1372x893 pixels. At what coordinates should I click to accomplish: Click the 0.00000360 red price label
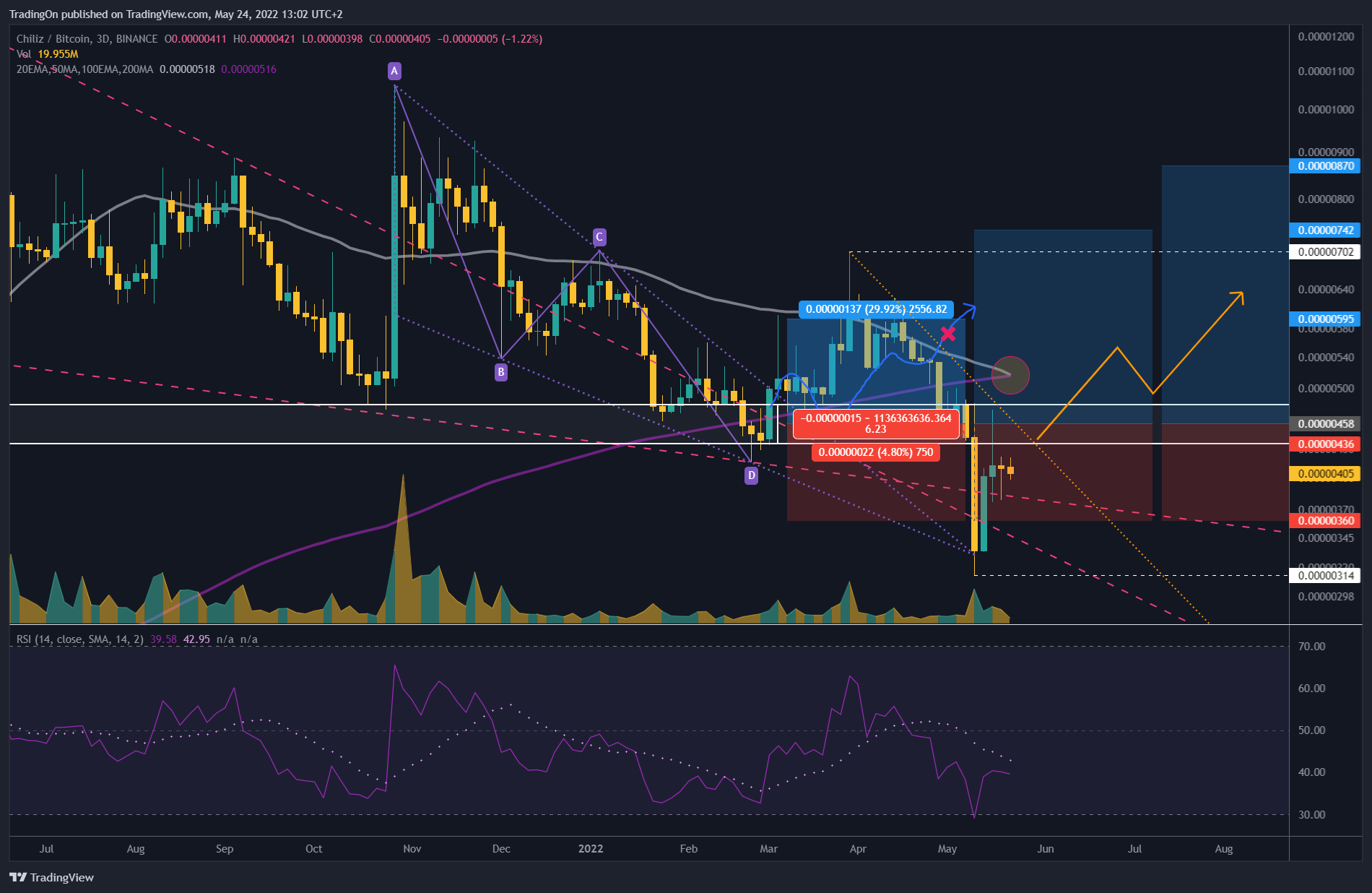1325,521
